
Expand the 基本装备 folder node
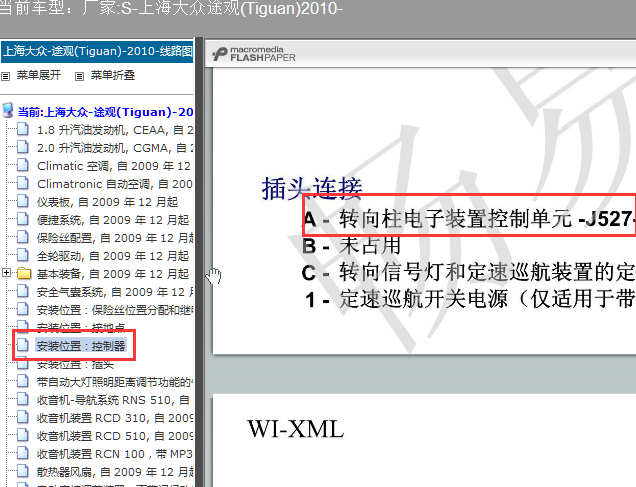pos(6,272)
